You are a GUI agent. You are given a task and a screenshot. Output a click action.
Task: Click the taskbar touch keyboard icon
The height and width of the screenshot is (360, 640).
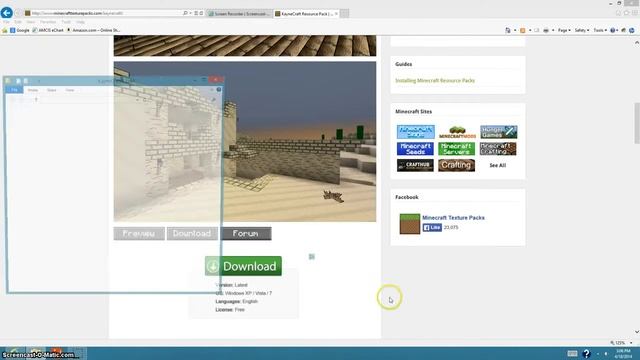pos(572,353)
